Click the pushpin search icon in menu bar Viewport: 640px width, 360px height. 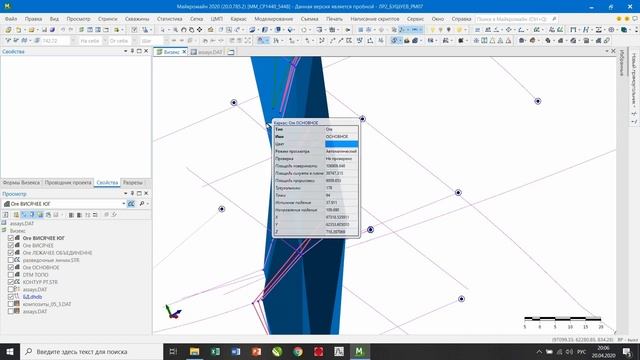554,19
